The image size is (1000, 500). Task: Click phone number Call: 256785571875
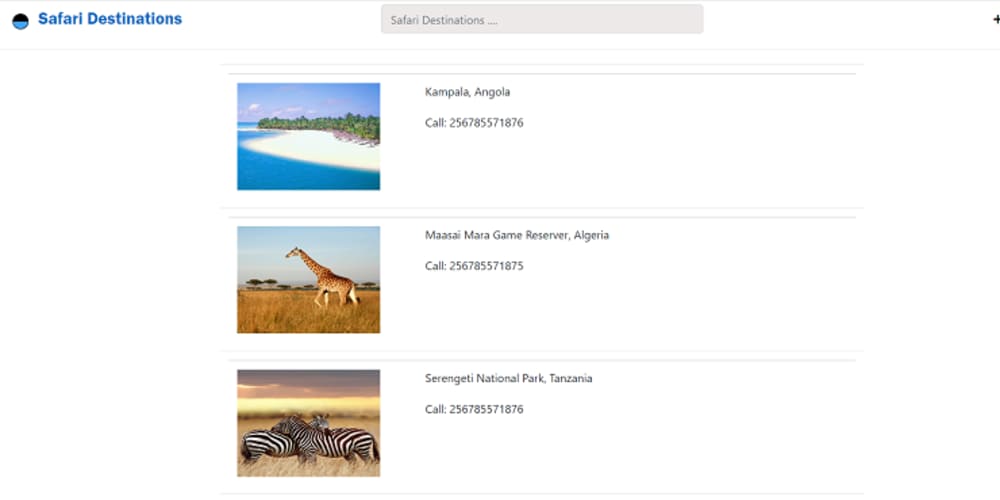474,266
